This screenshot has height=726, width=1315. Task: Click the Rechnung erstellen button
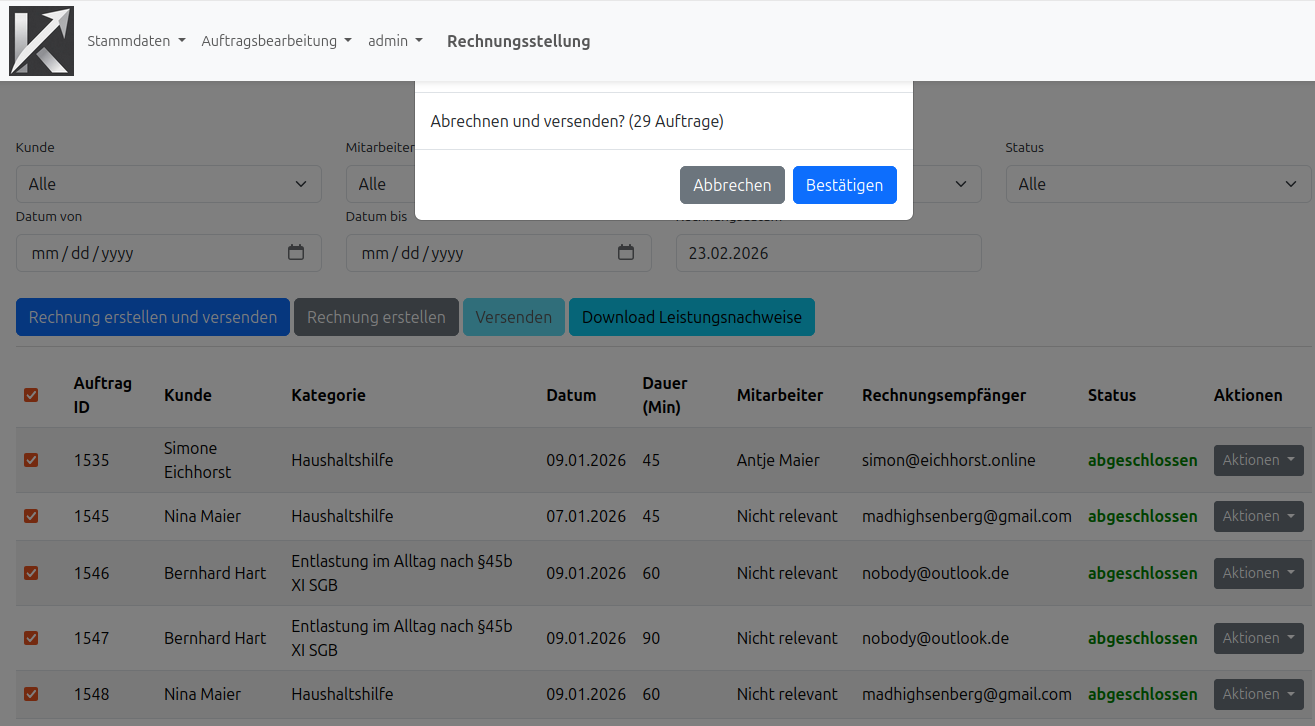(x=376, y=317)
